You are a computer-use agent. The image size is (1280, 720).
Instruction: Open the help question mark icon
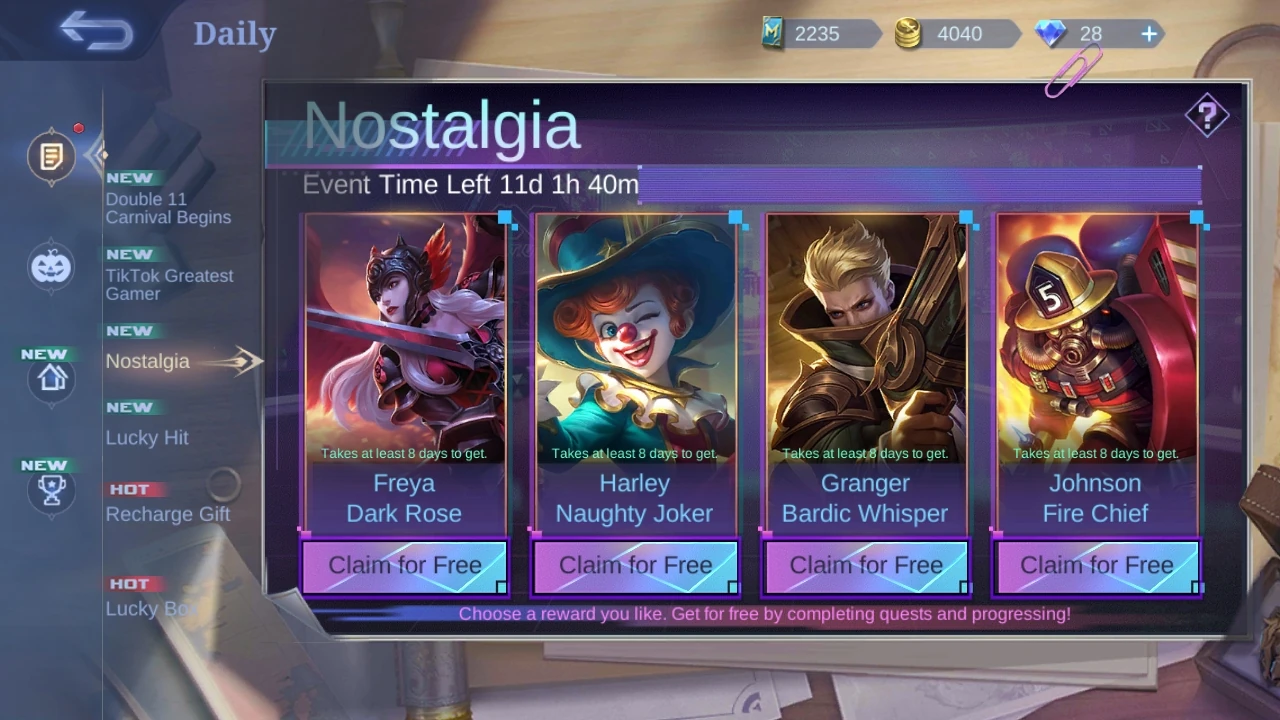1207,116
